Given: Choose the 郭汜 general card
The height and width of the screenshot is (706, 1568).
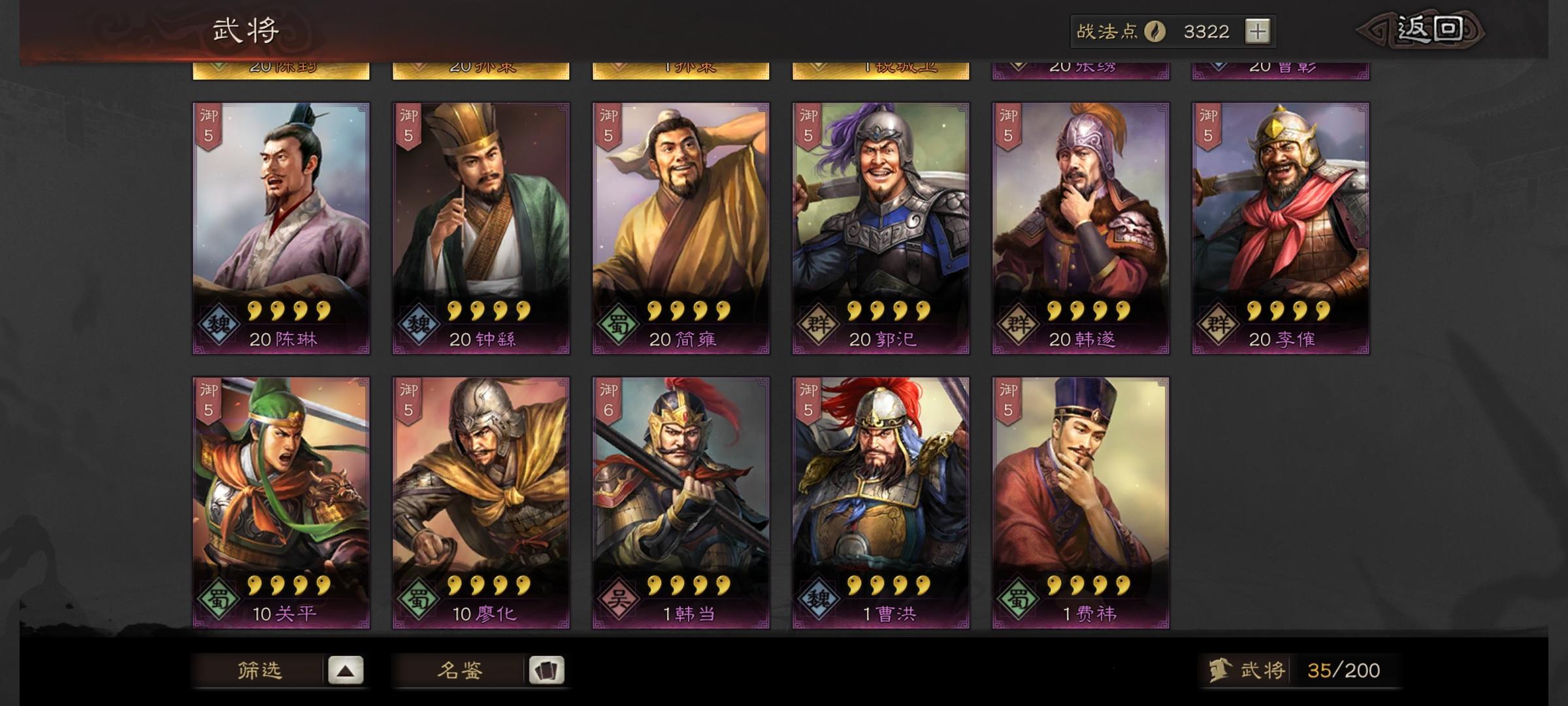Looking at the screenshot, I should pos(881,228).
